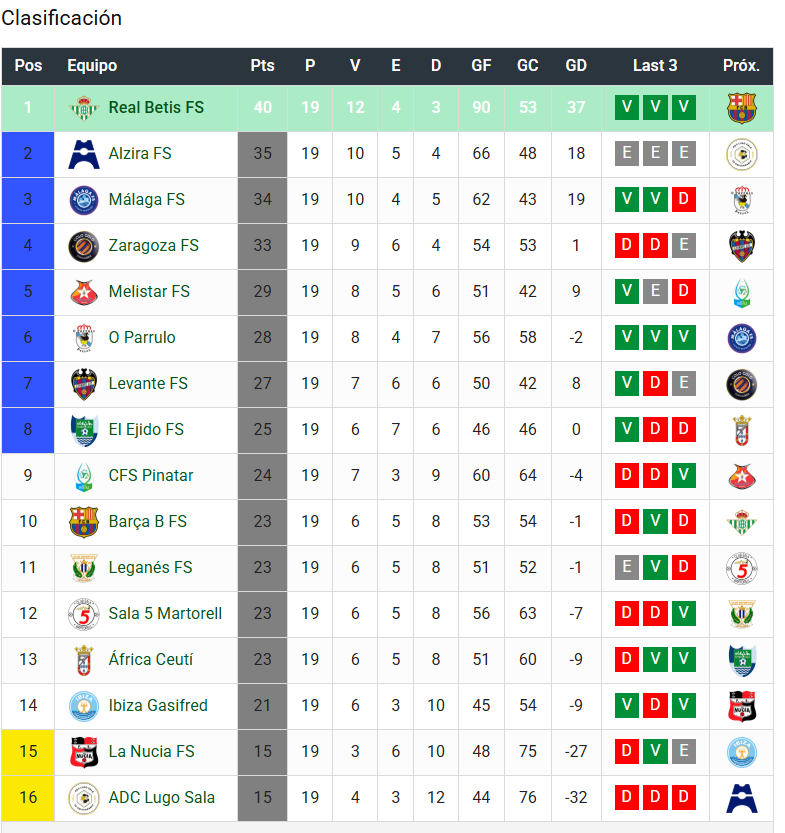
Task: Sort table by the Pts column header
Action: click(262, 65)
